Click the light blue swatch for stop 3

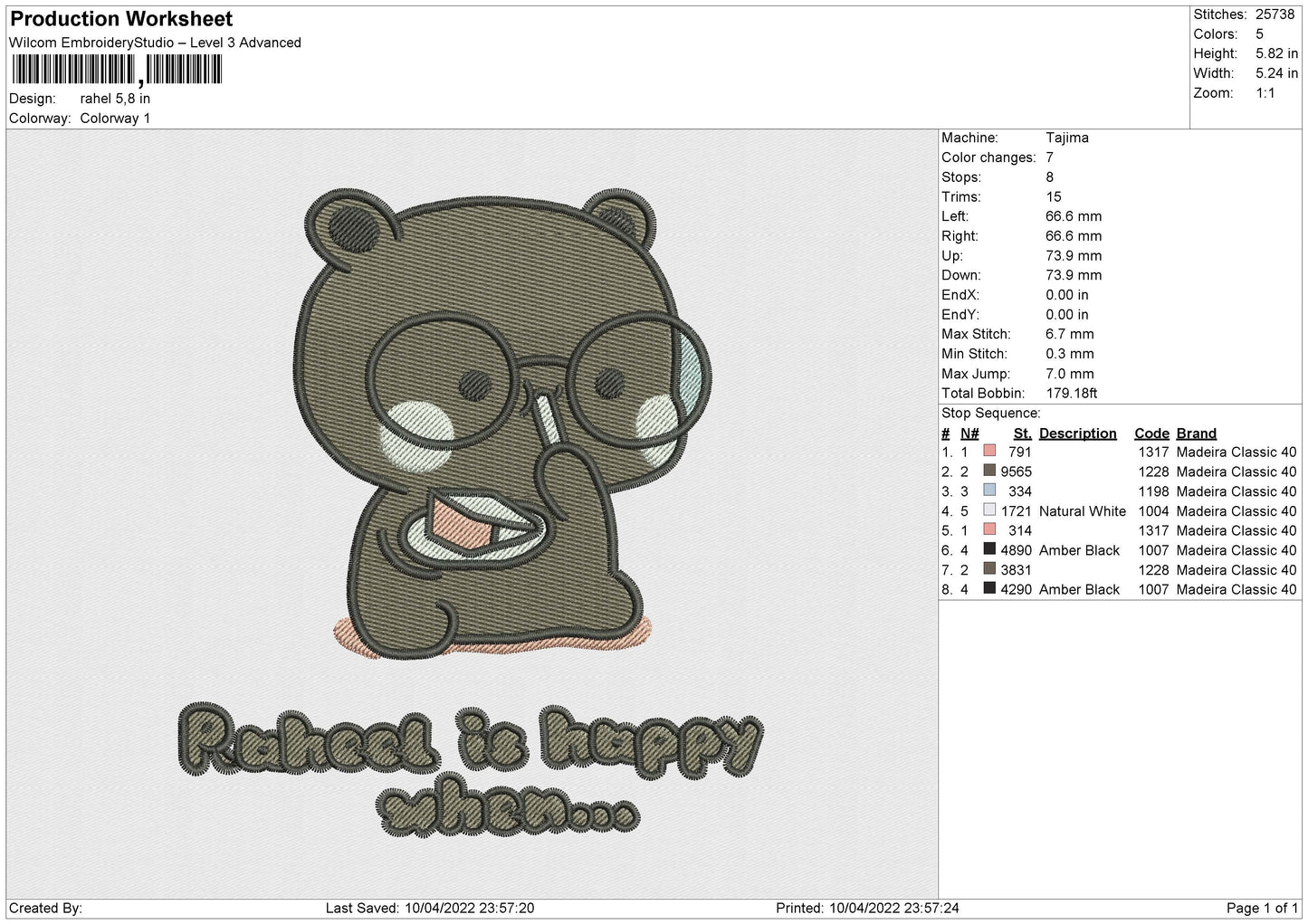click(989, 491)
